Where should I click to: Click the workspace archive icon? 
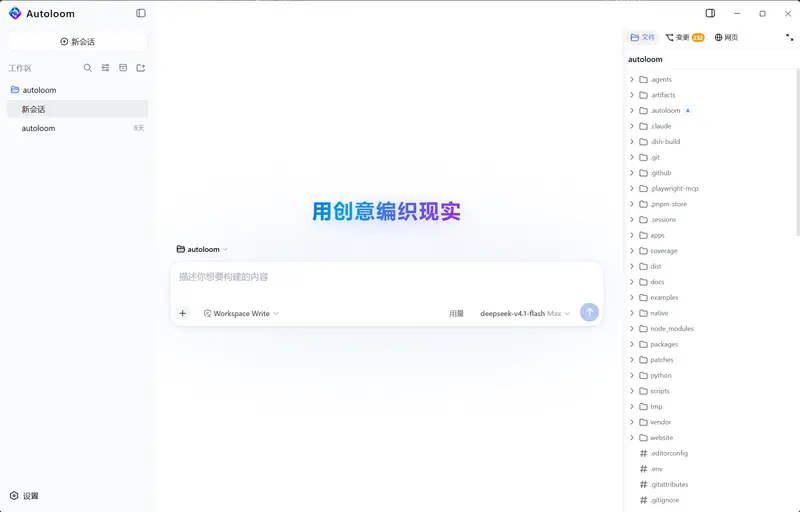pyautogui.click(x=123, y=68)
